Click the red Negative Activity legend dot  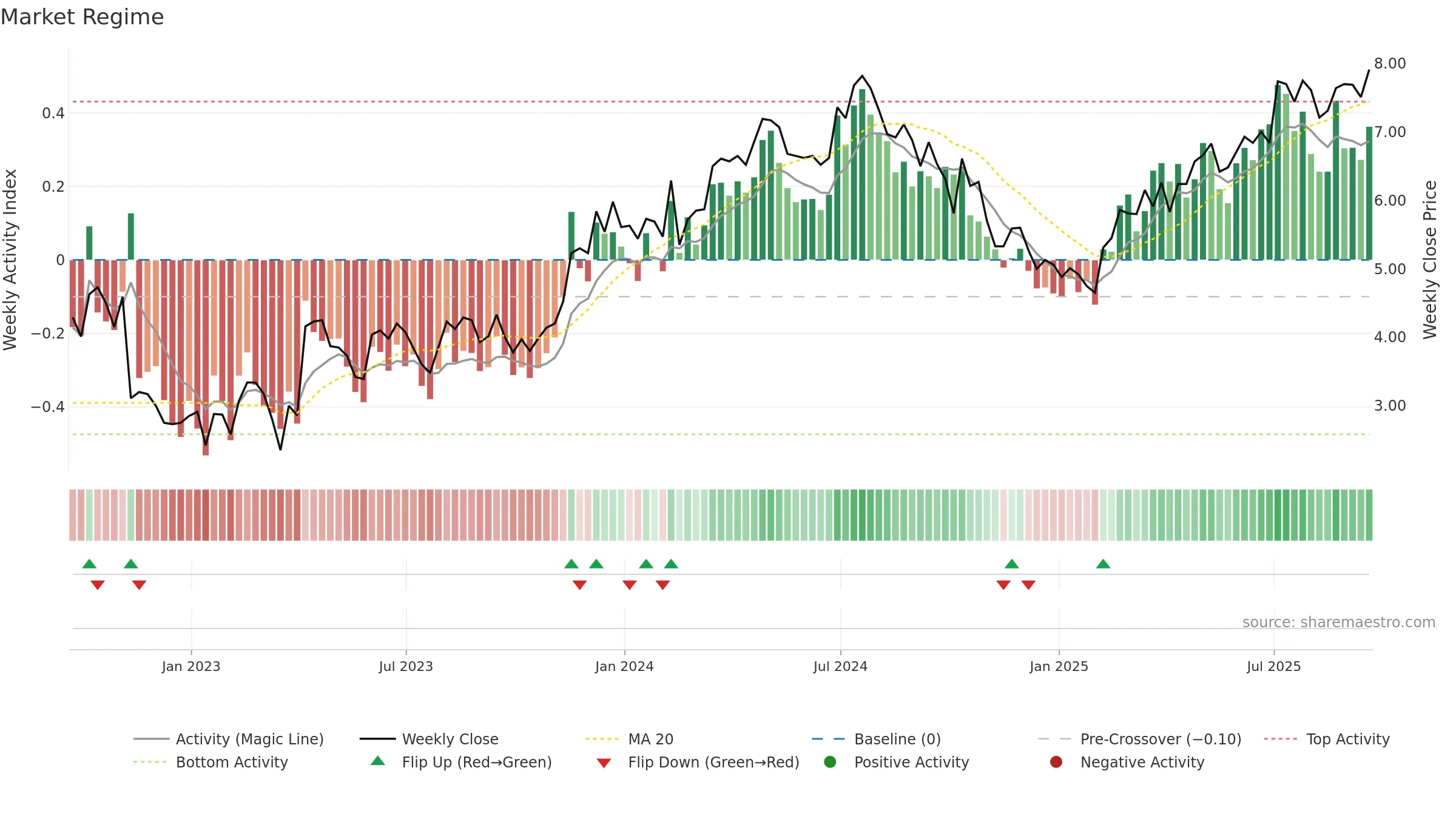coord(1056,762)
